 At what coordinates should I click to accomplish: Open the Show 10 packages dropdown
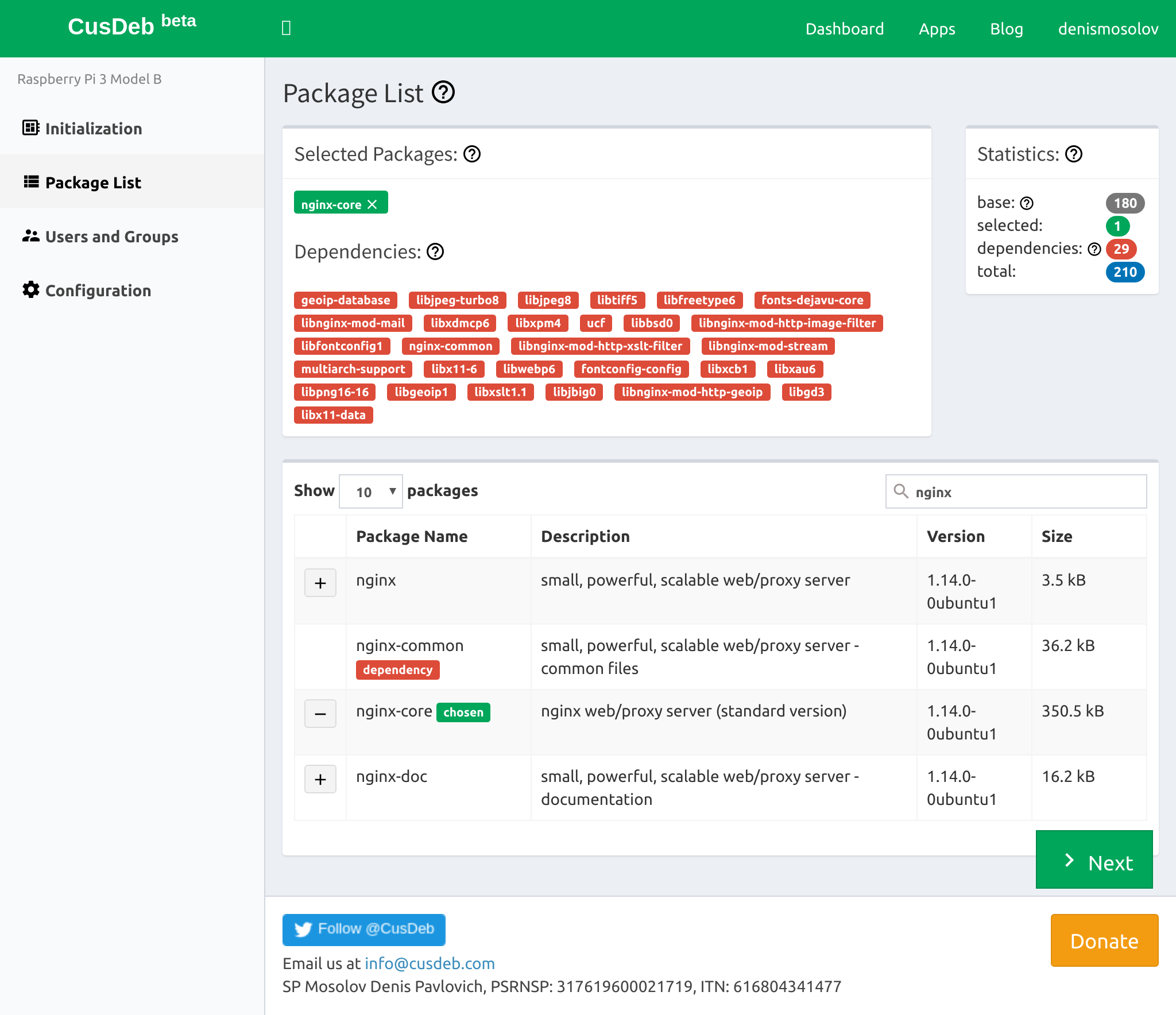pos(371,491)
